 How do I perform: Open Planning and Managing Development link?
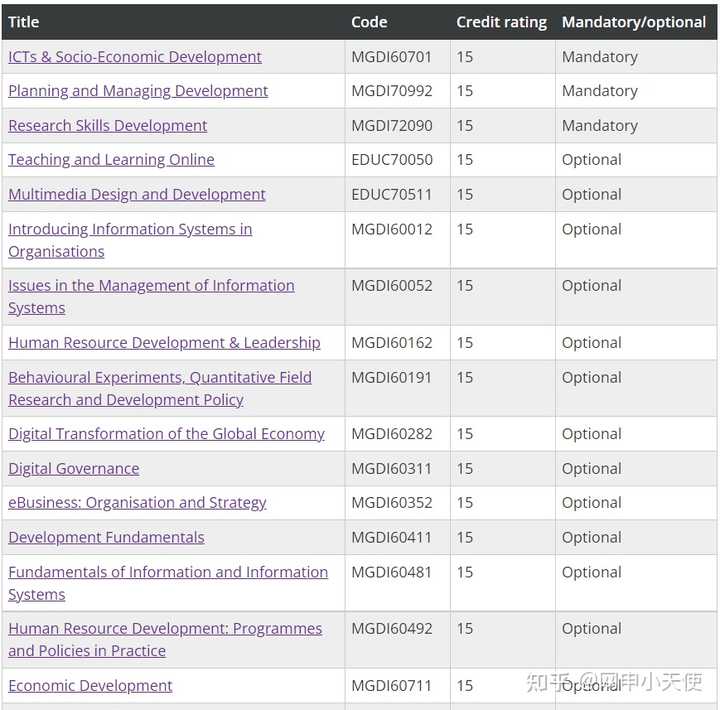(x=138, y=91)
